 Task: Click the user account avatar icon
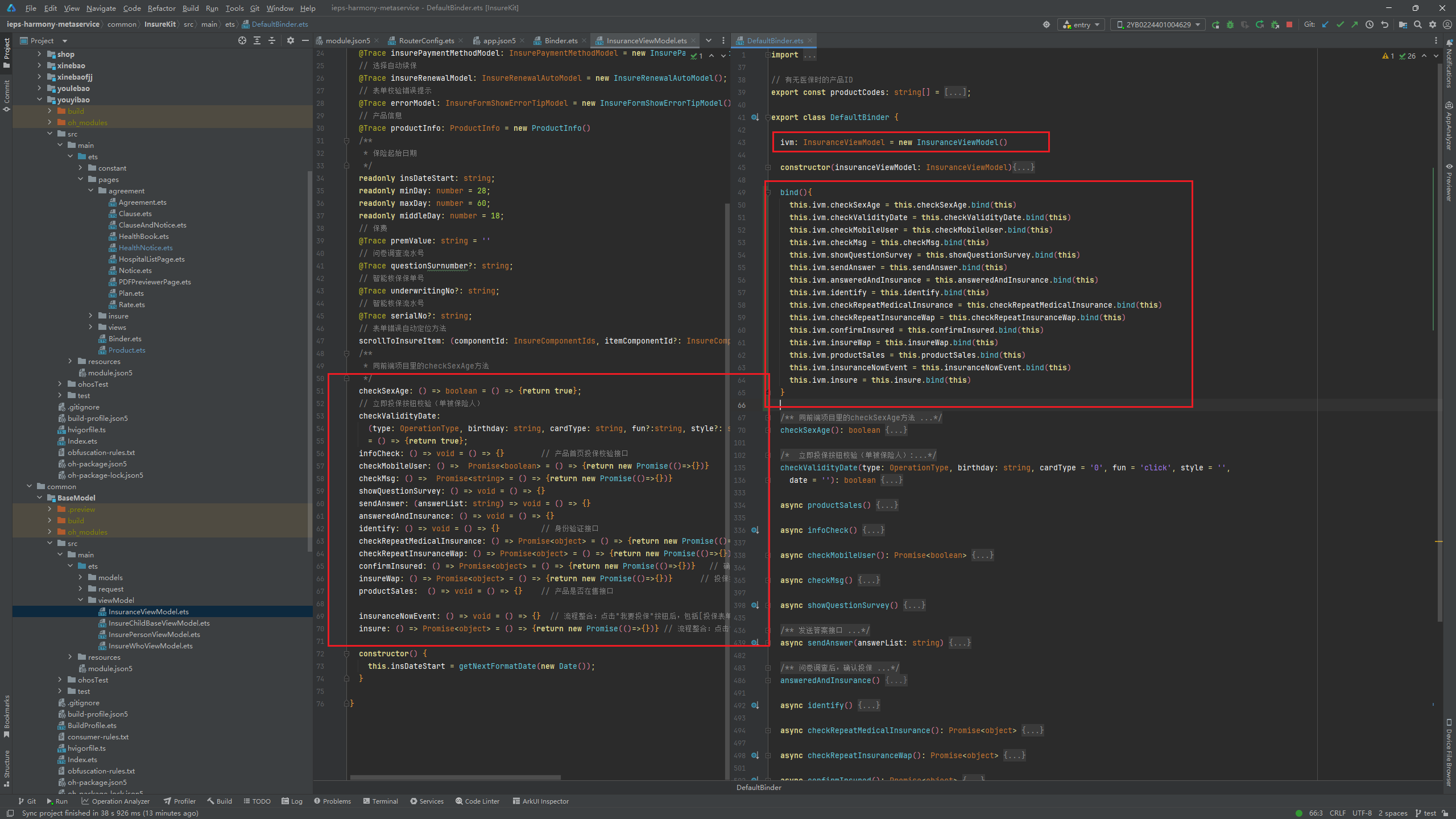pyautogui.click(x=1447, y=24)
